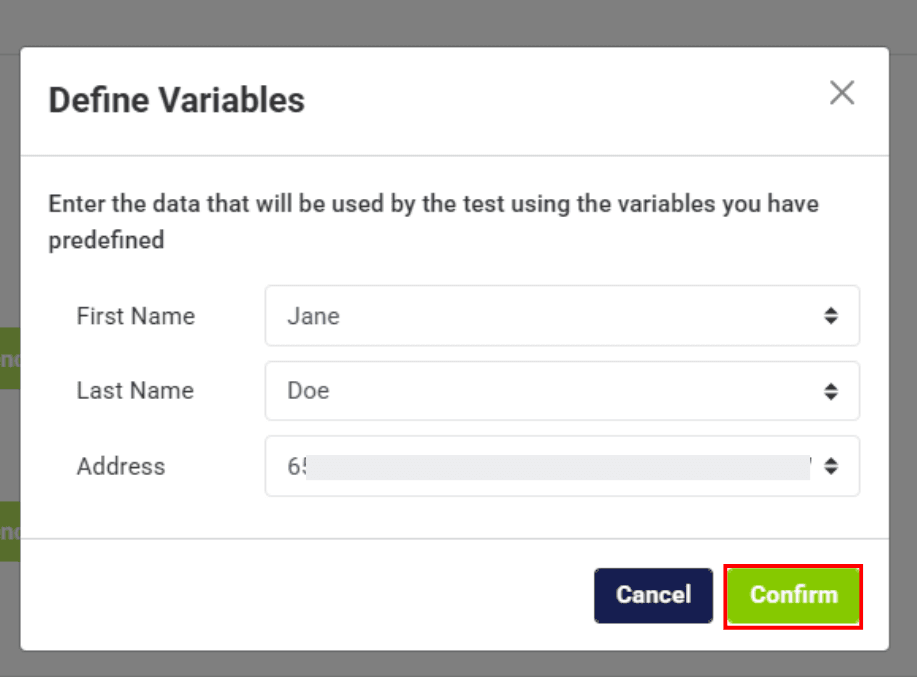Image resolution: width=917 pixels, height=677 pixels.
Task: Click the "Define Variables" dialog title
Action: point(177,100)
